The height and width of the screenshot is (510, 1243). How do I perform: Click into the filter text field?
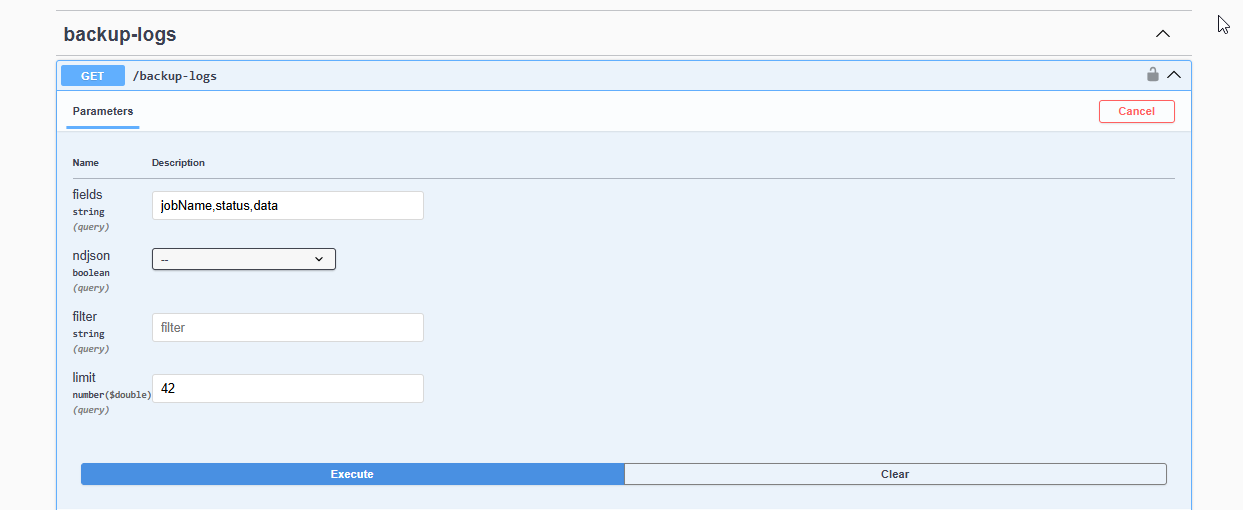pos(287,327)
